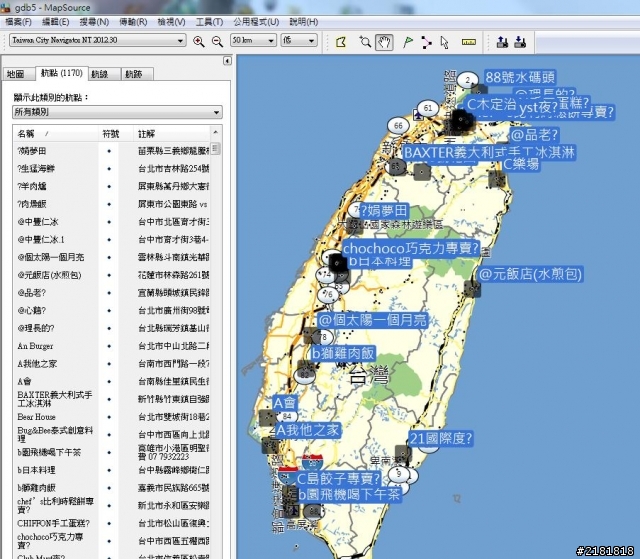640x559 pixels.
Task: Select waypoint row b日本料理 in list
Action: click(x=113, y=470)
